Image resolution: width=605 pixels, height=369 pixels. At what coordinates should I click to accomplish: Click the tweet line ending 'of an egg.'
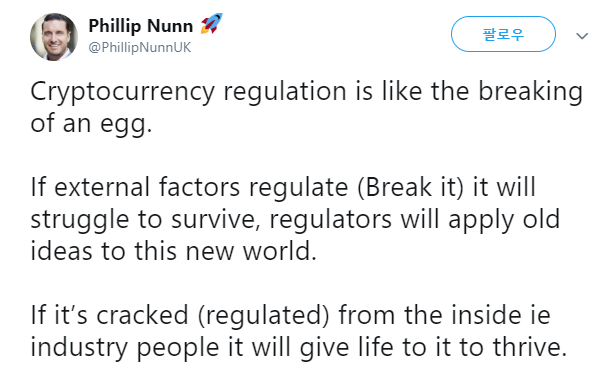[x=91, y=124]
